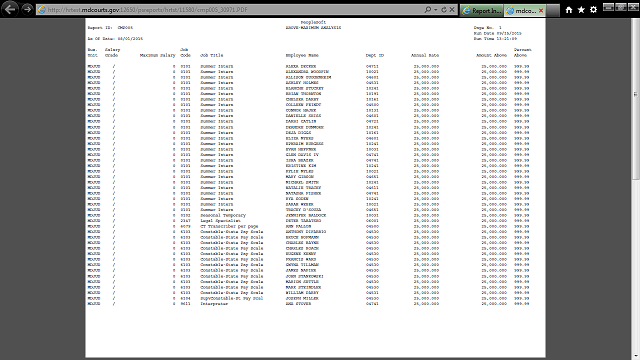640x360 pixels.
Task: Click the 'Job Title' column header
Action: point(211,55)
